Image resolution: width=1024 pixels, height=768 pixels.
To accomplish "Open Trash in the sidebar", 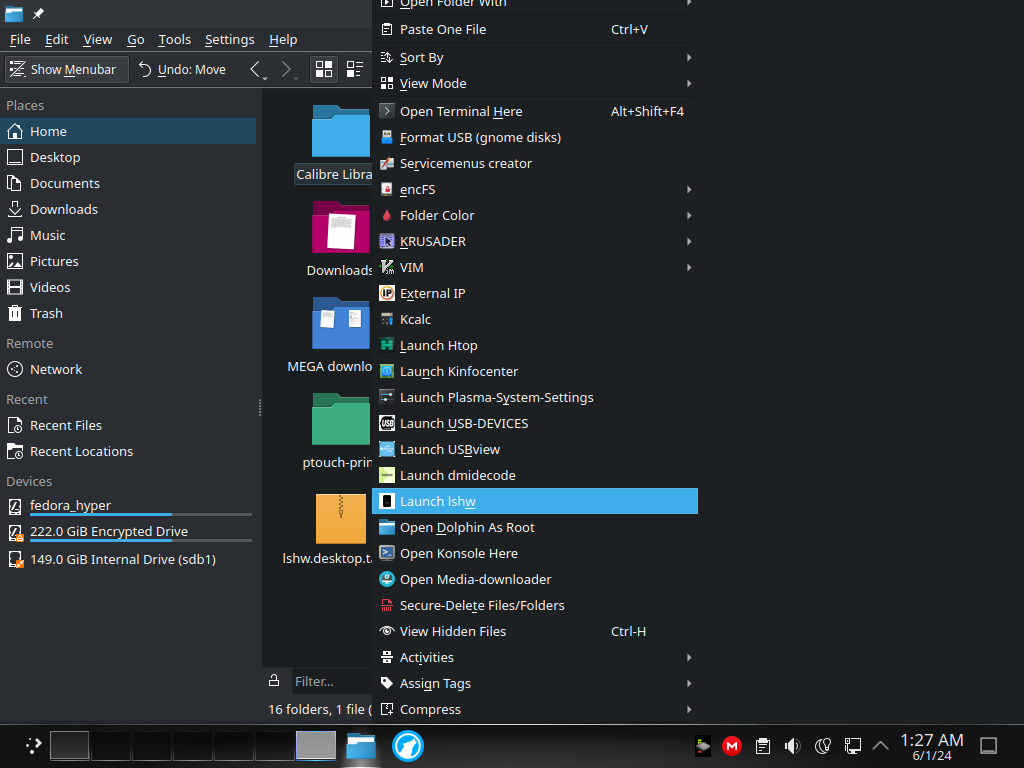I will click(x=128, y=313).
